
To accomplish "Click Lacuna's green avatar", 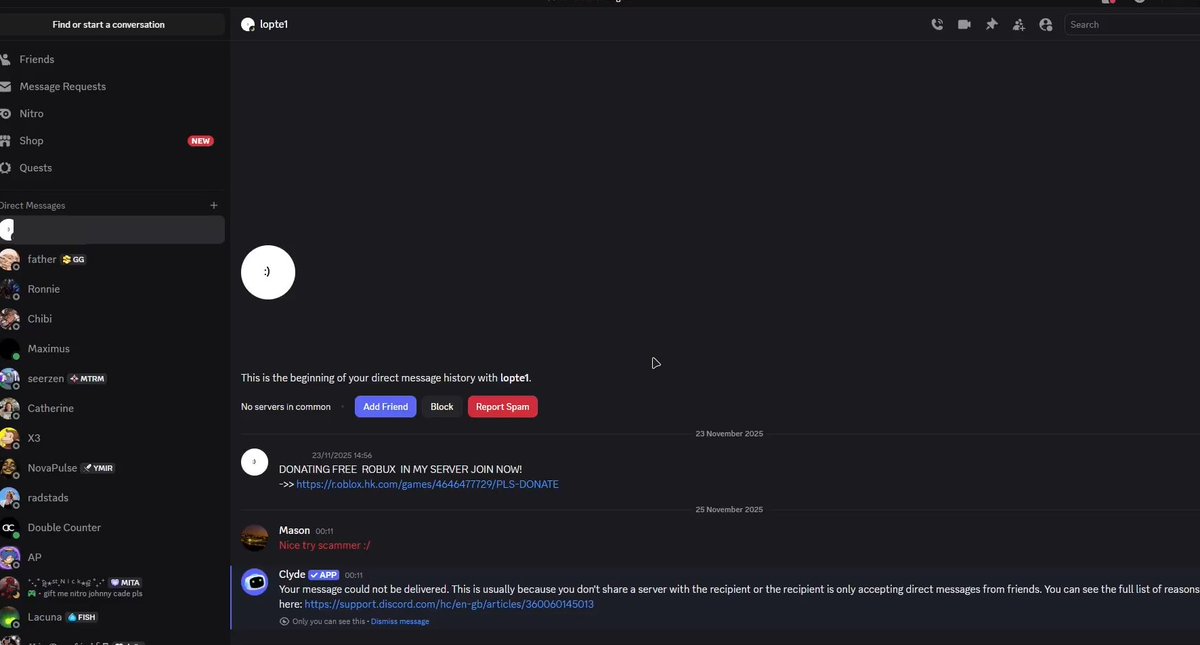I will pos(8,617).
